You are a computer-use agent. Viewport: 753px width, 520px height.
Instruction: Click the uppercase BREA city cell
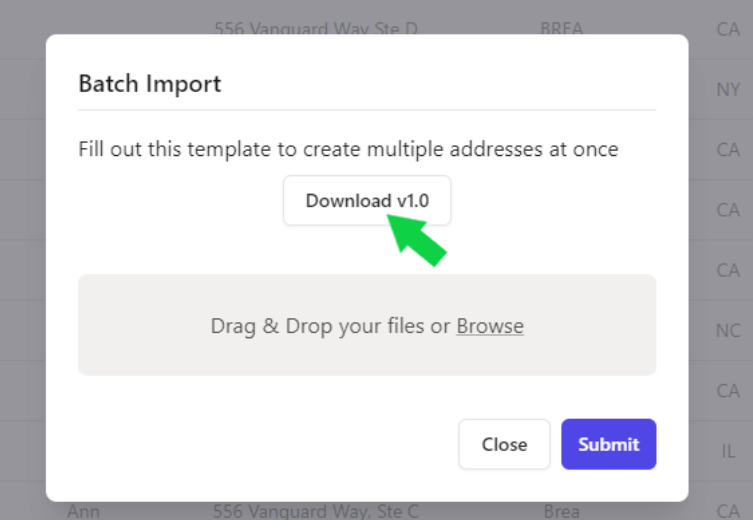tap(561, 28)
